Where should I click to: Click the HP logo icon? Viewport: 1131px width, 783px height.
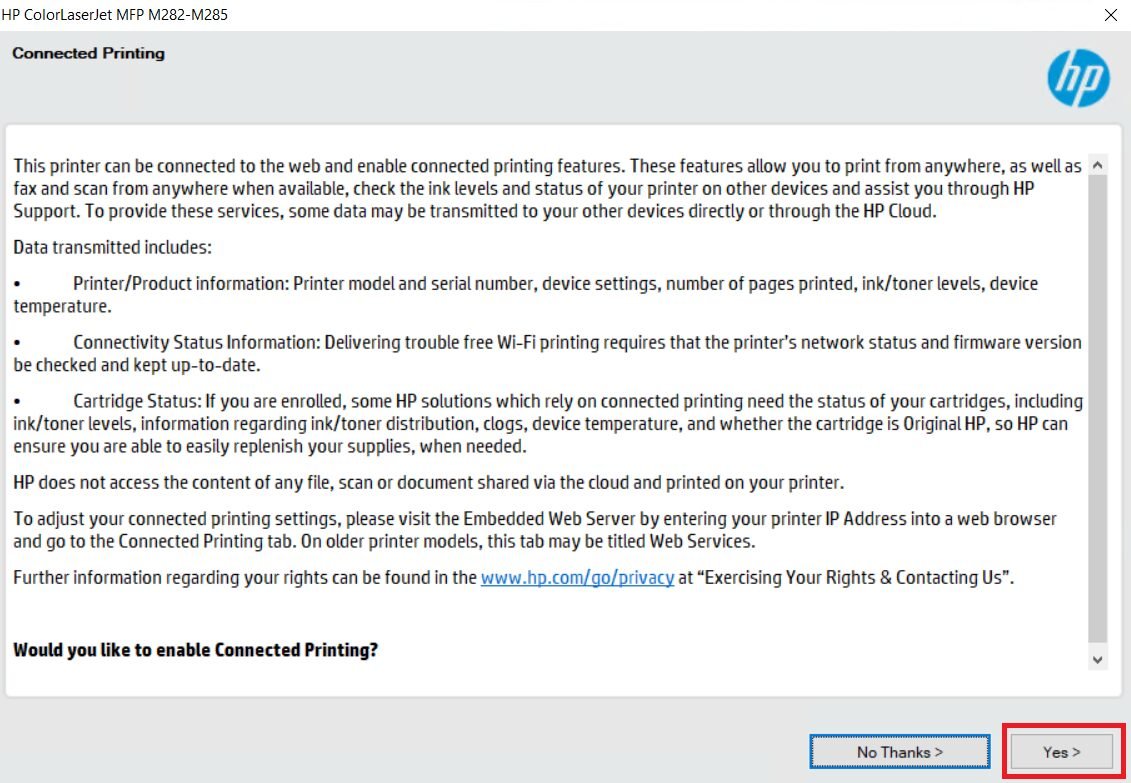[x=1078, y=78]
